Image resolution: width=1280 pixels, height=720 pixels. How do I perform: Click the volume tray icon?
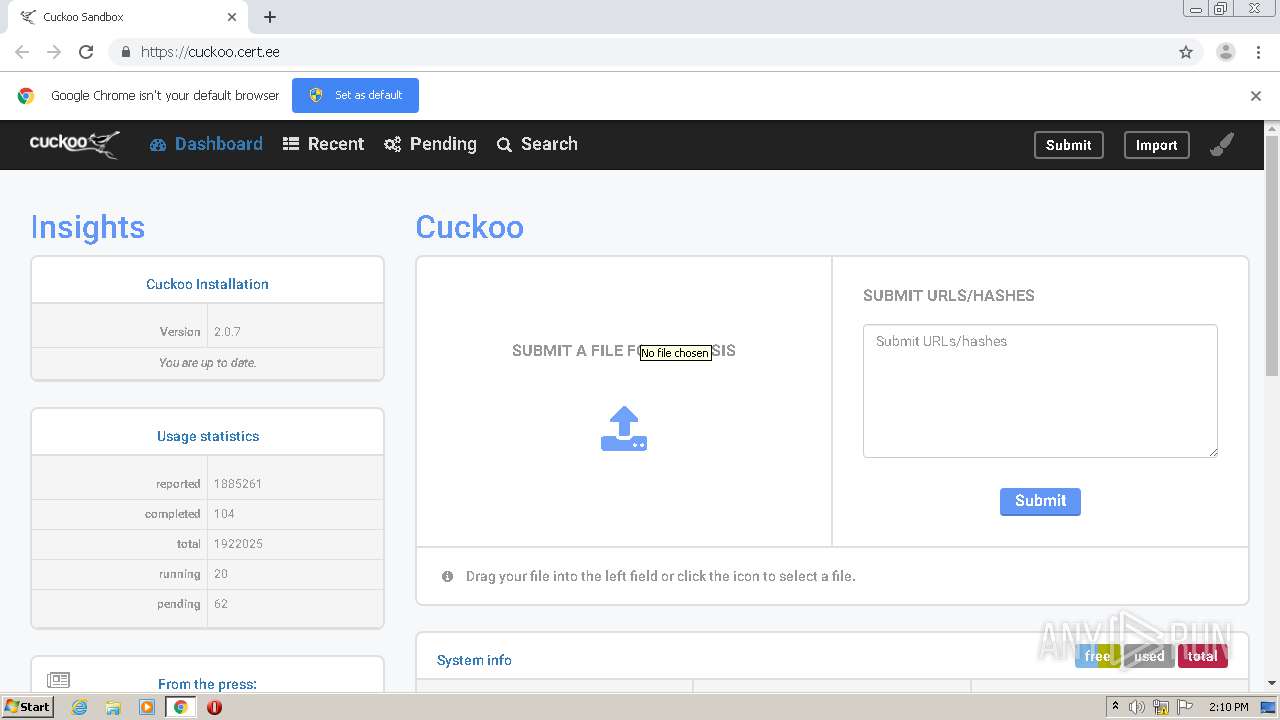[1137, 707]
